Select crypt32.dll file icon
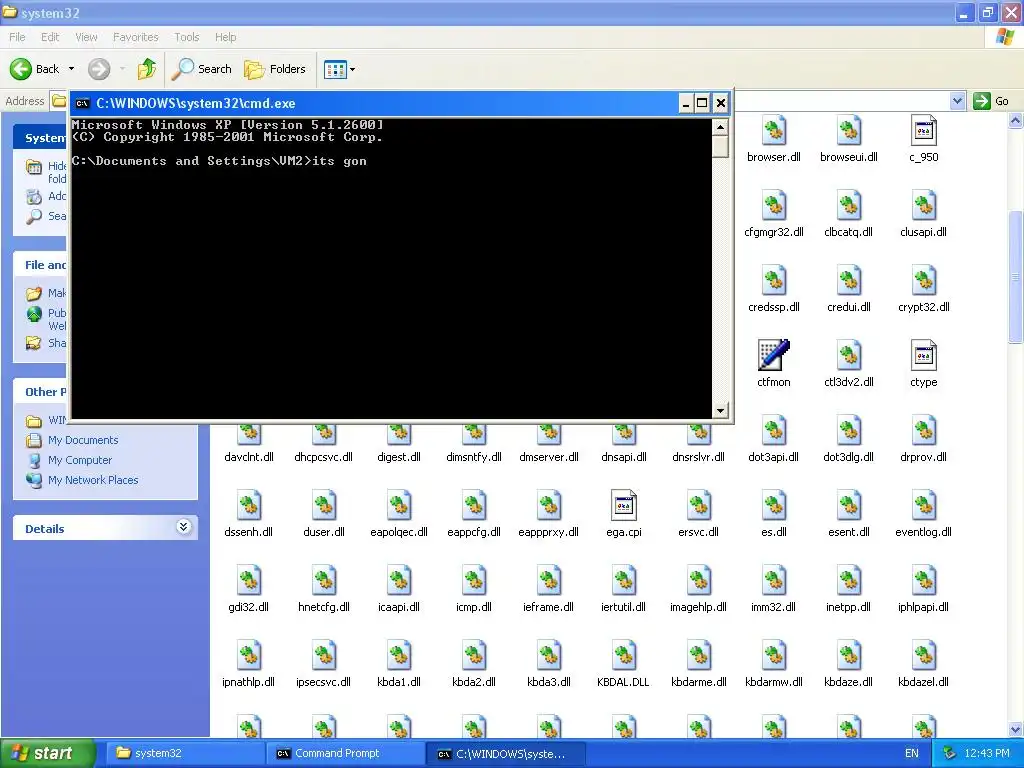 [923, 281]
